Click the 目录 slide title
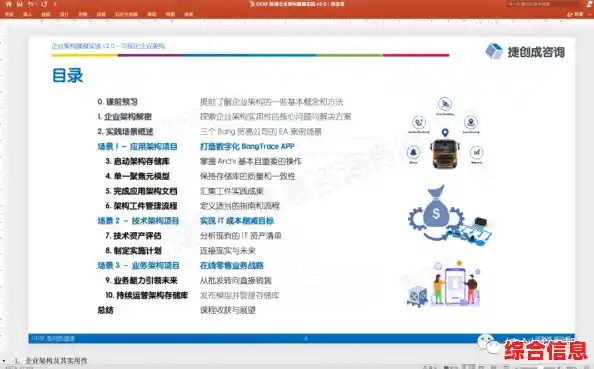 click(67, 75)
